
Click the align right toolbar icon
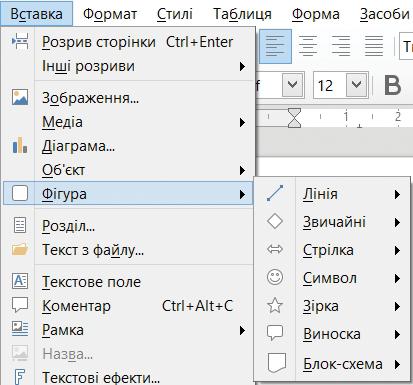pos(341,46)
